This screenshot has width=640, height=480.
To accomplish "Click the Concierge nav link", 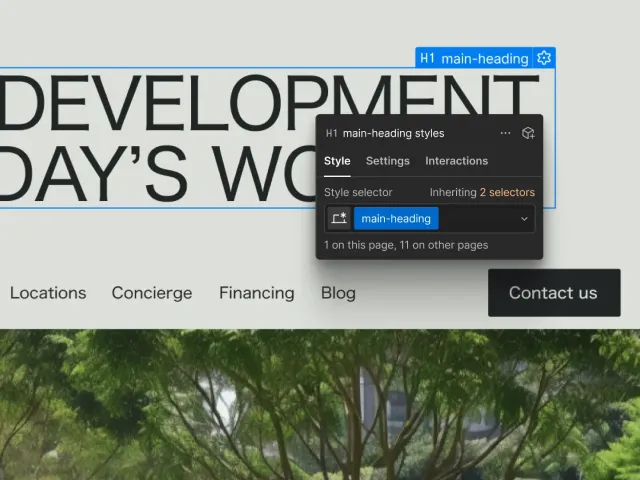I will click(152, 293).
